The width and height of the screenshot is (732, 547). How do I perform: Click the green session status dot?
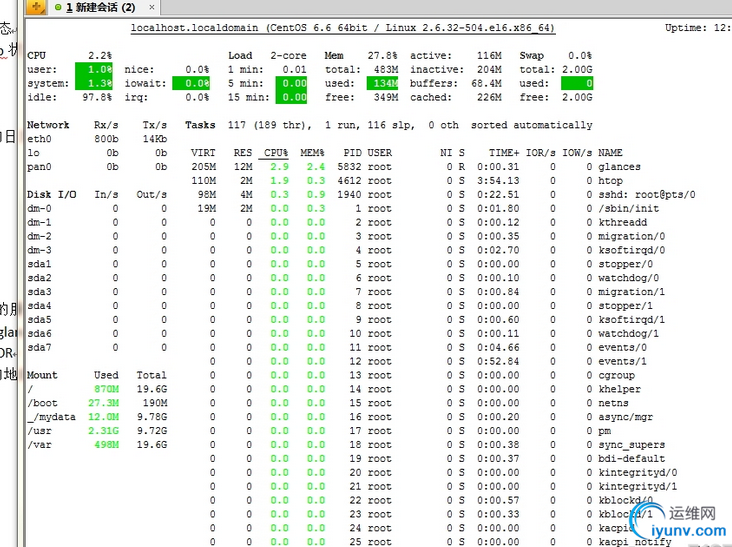(58, 7)
